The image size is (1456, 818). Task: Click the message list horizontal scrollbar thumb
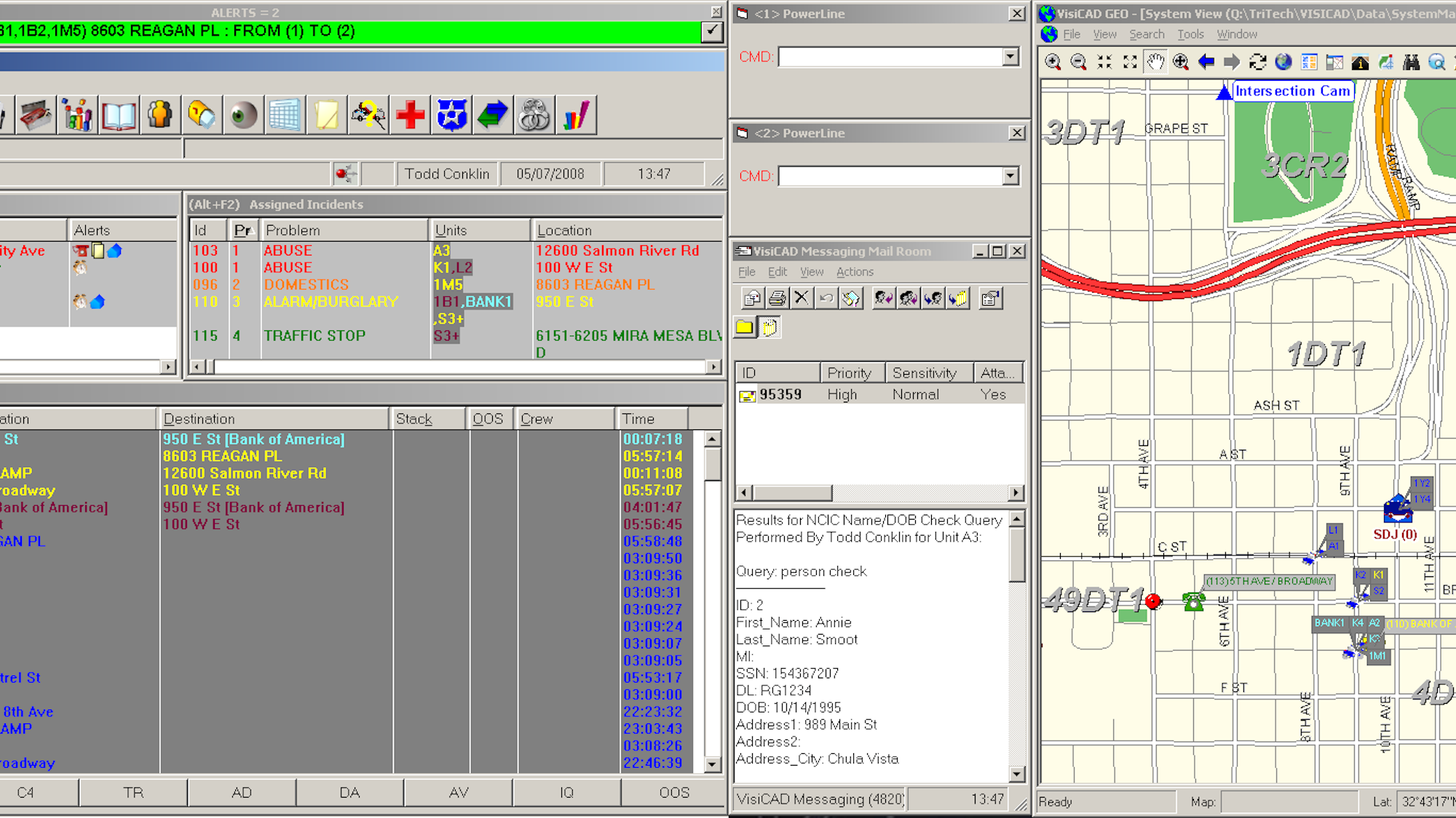click(792, 493)
